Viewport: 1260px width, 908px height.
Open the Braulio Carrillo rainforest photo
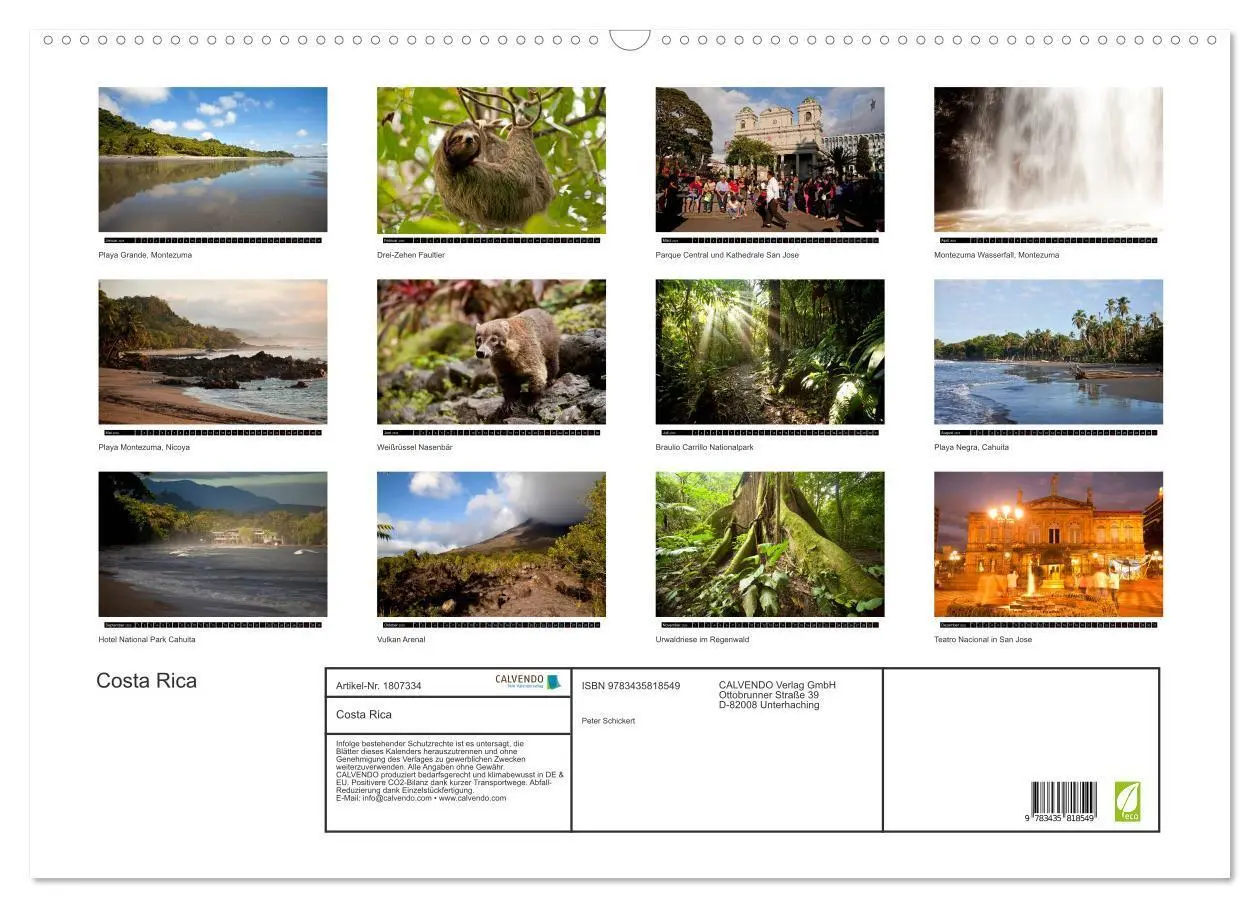point(769,352)
